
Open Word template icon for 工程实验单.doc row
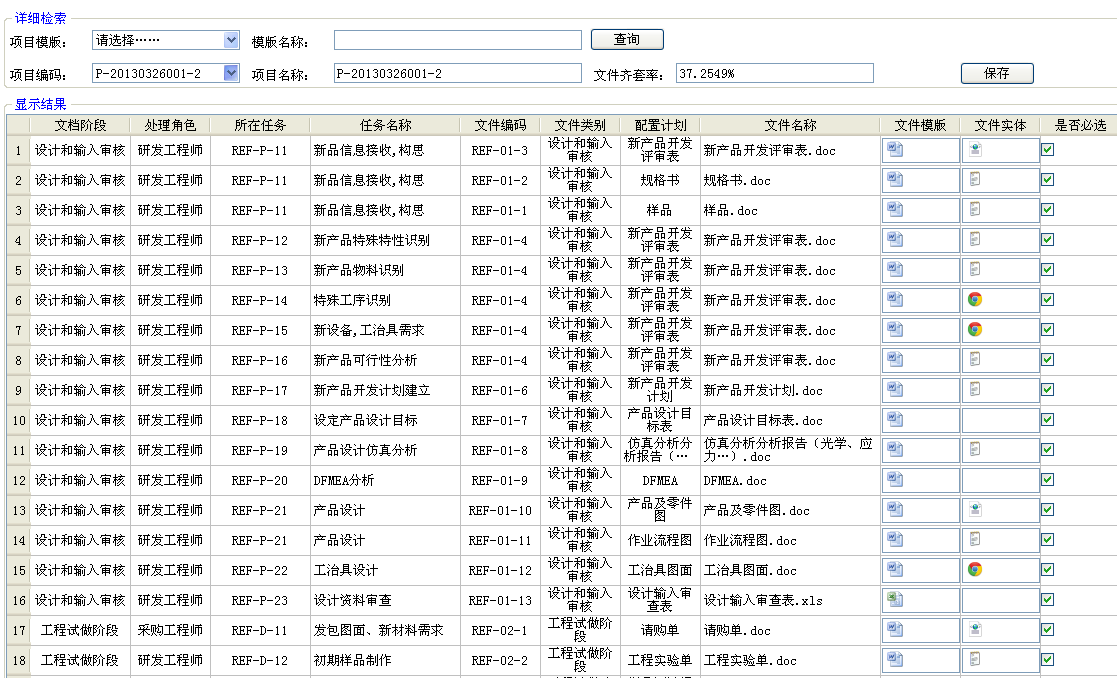(x=895, y=659)
